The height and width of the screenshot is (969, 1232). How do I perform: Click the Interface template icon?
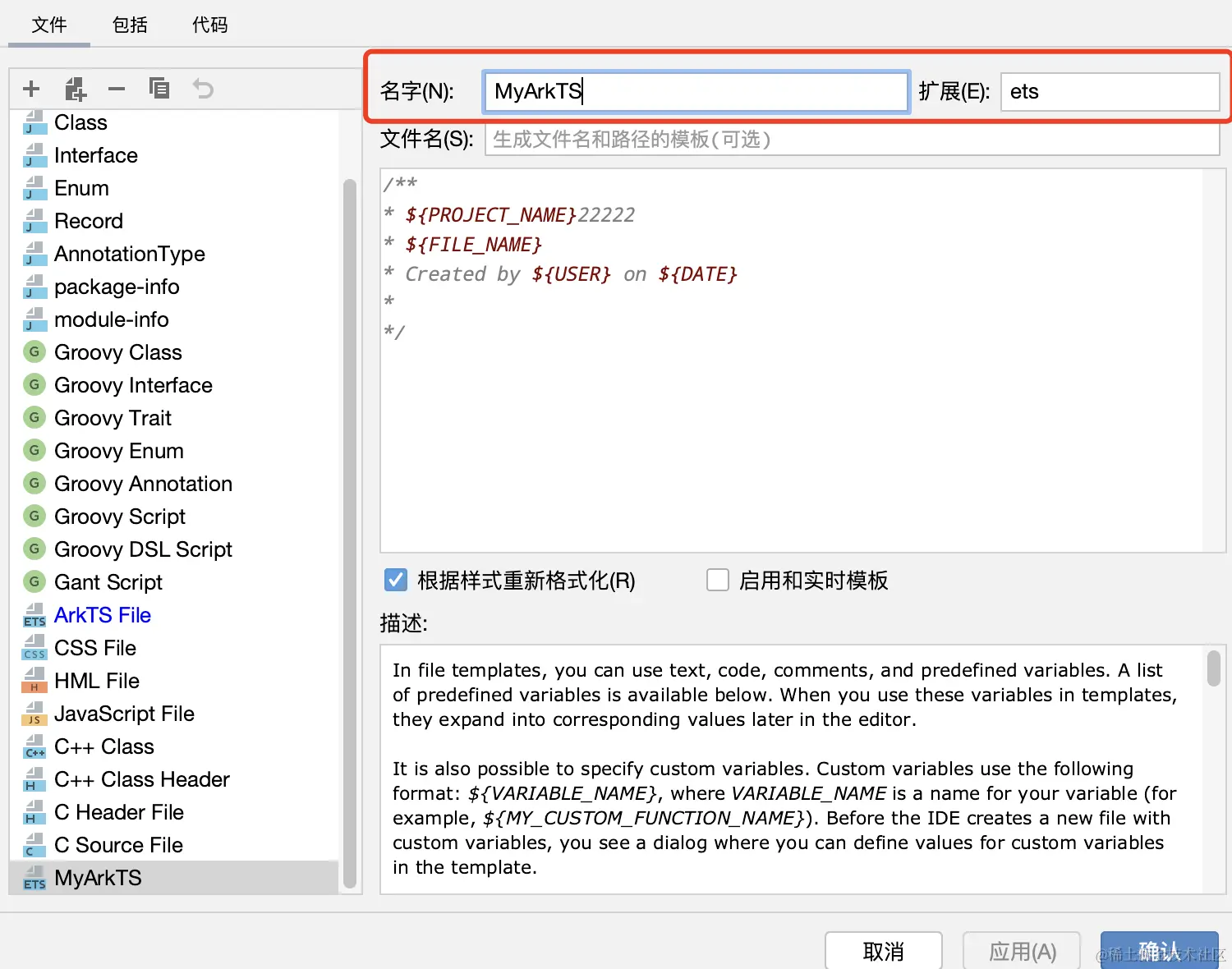(x=34, y=155)
